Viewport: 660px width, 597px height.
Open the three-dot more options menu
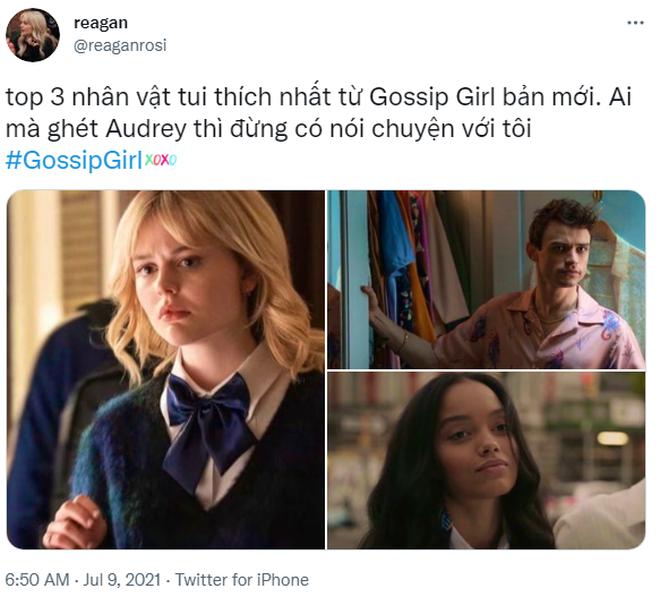(635, 23)
